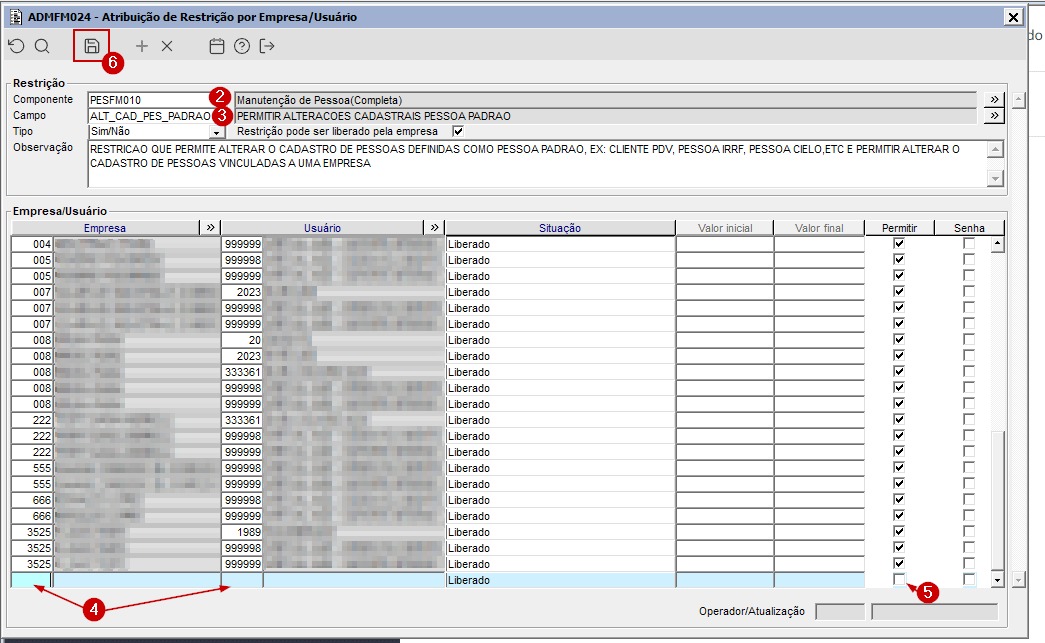Click Valor inicial cell in row 004
The width and height of the screenshot is (1045, 643).
point(724,245)
